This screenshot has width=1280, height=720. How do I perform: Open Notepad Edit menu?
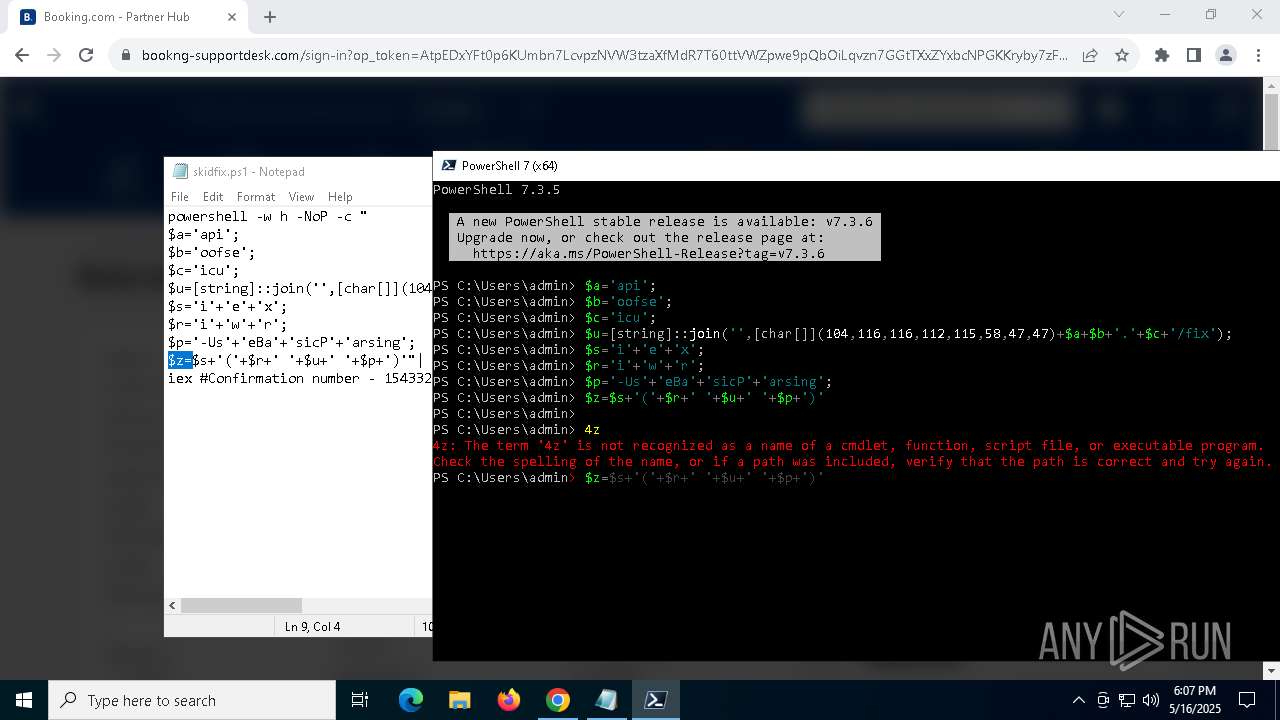point(213,197)
